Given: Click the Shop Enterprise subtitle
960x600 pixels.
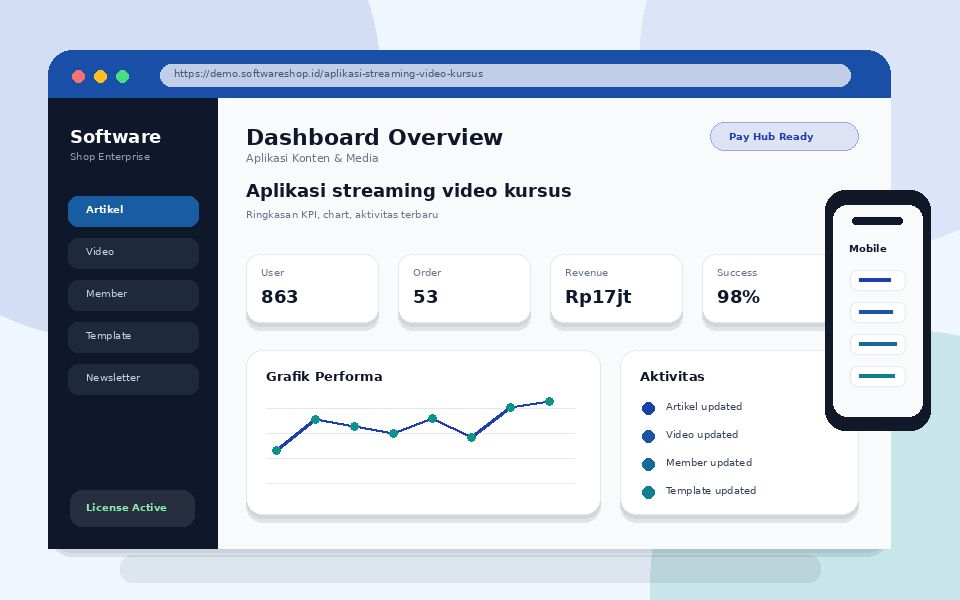Looking at the screenshot, I should (x=110, y=157).
